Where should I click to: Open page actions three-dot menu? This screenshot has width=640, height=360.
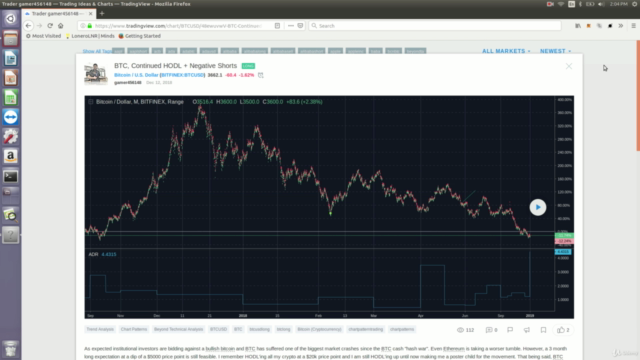[291, 26]
